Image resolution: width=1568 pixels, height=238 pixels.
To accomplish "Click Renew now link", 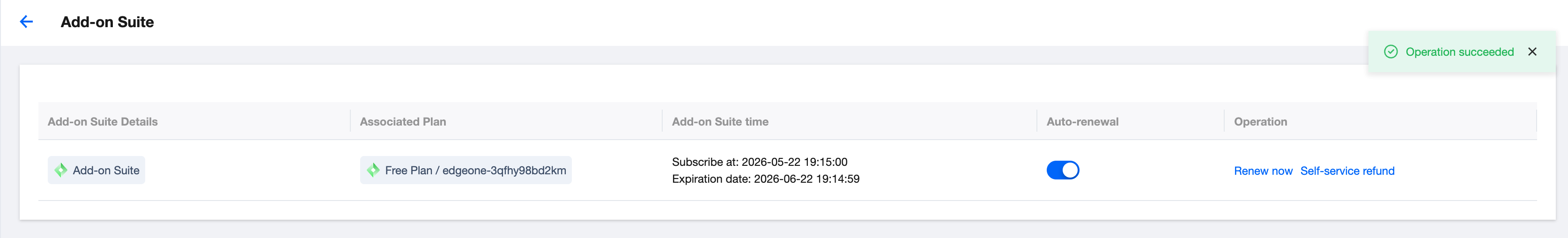I will [1263, 171].
